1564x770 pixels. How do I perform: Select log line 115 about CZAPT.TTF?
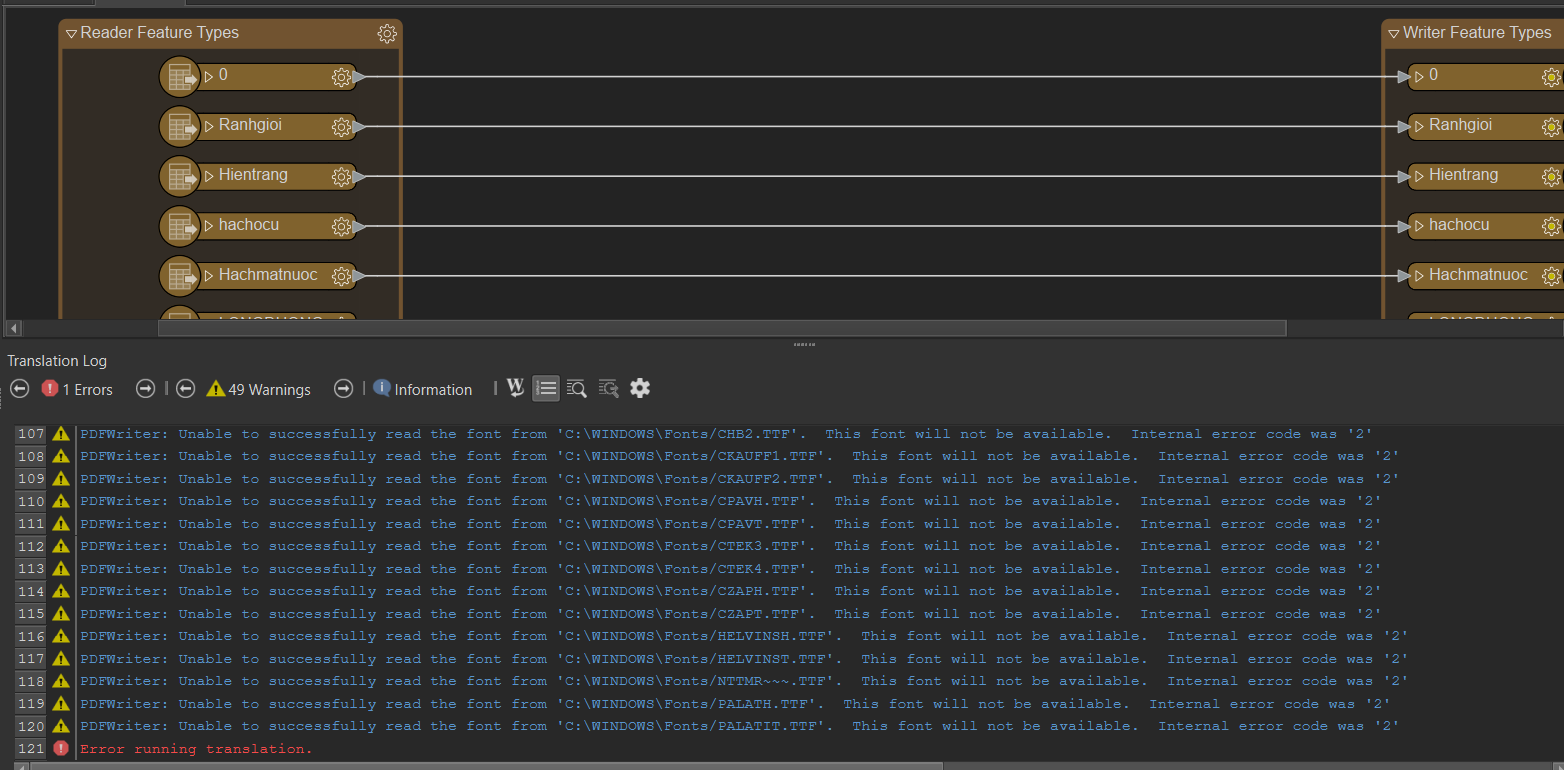coord(730,614)
